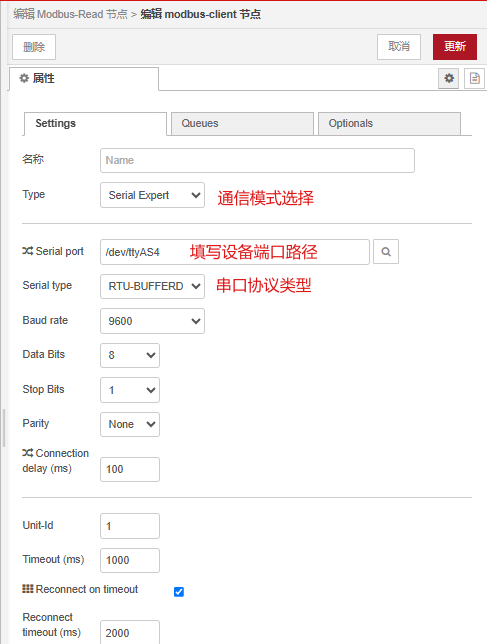Click the 删除 delete button

(34, 47)
